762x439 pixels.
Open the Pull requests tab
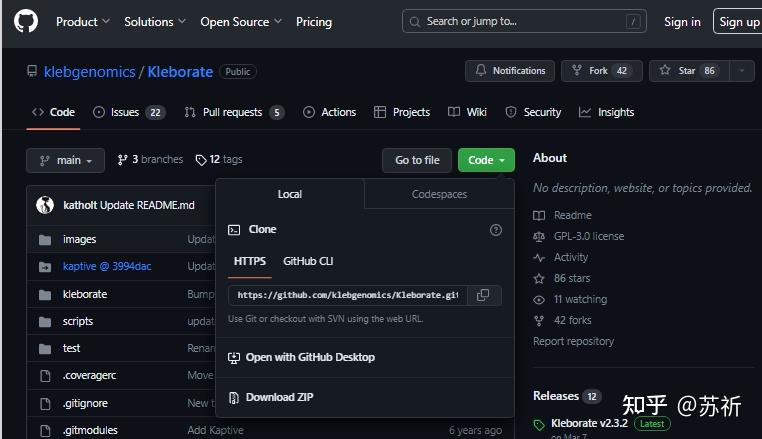tap(234, 112)
